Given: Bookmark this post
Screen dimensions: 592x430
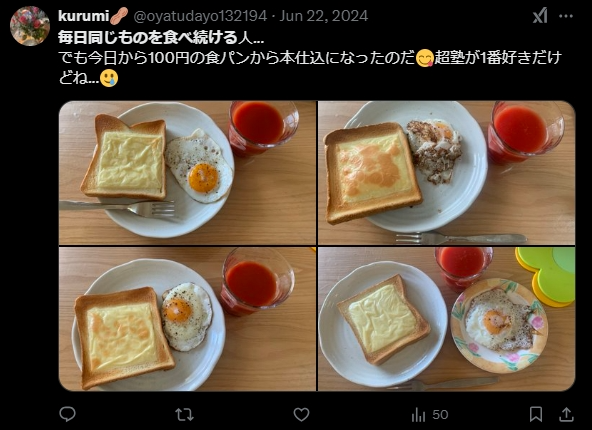Looking at the screenshot, I should 536,414.
